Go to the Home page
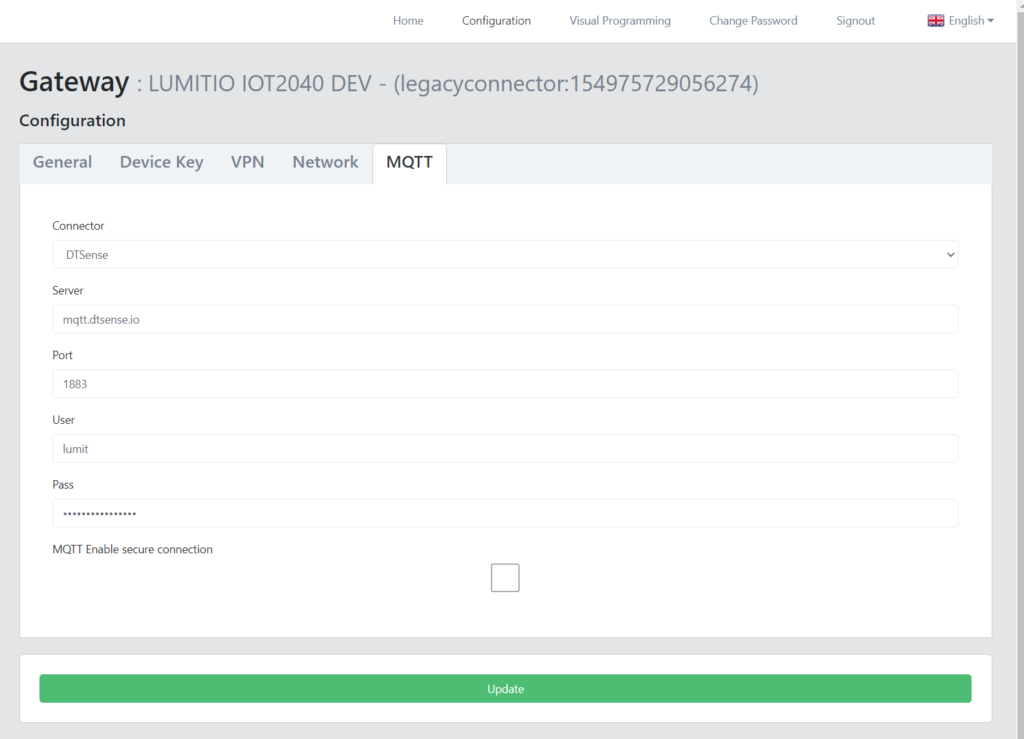 [x=408, y=21]
